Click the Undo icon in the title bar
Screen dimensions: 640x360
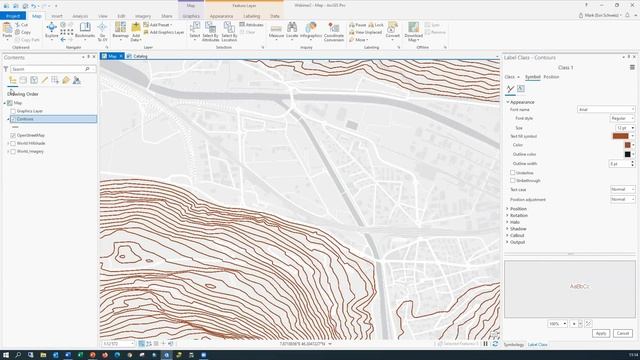point(34,6)
